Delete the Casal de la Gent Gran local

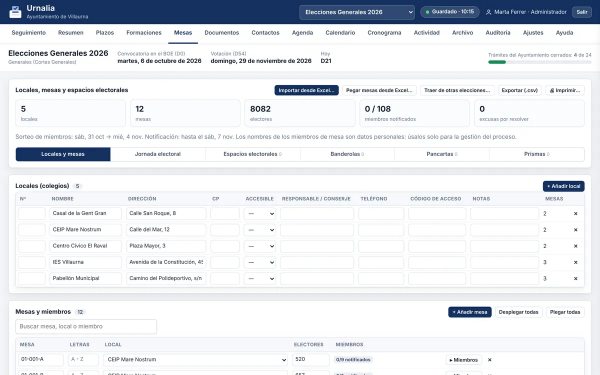[576, 214]
